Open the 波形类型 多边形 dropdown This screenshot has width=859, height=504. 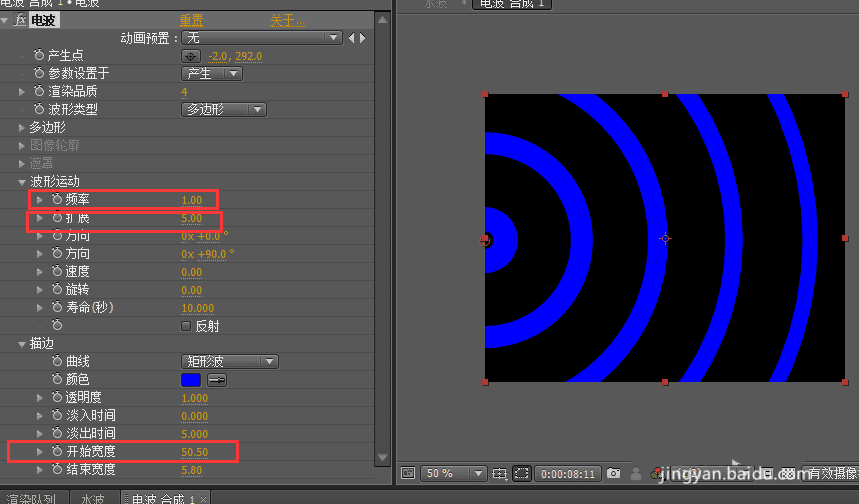point(224,110)
